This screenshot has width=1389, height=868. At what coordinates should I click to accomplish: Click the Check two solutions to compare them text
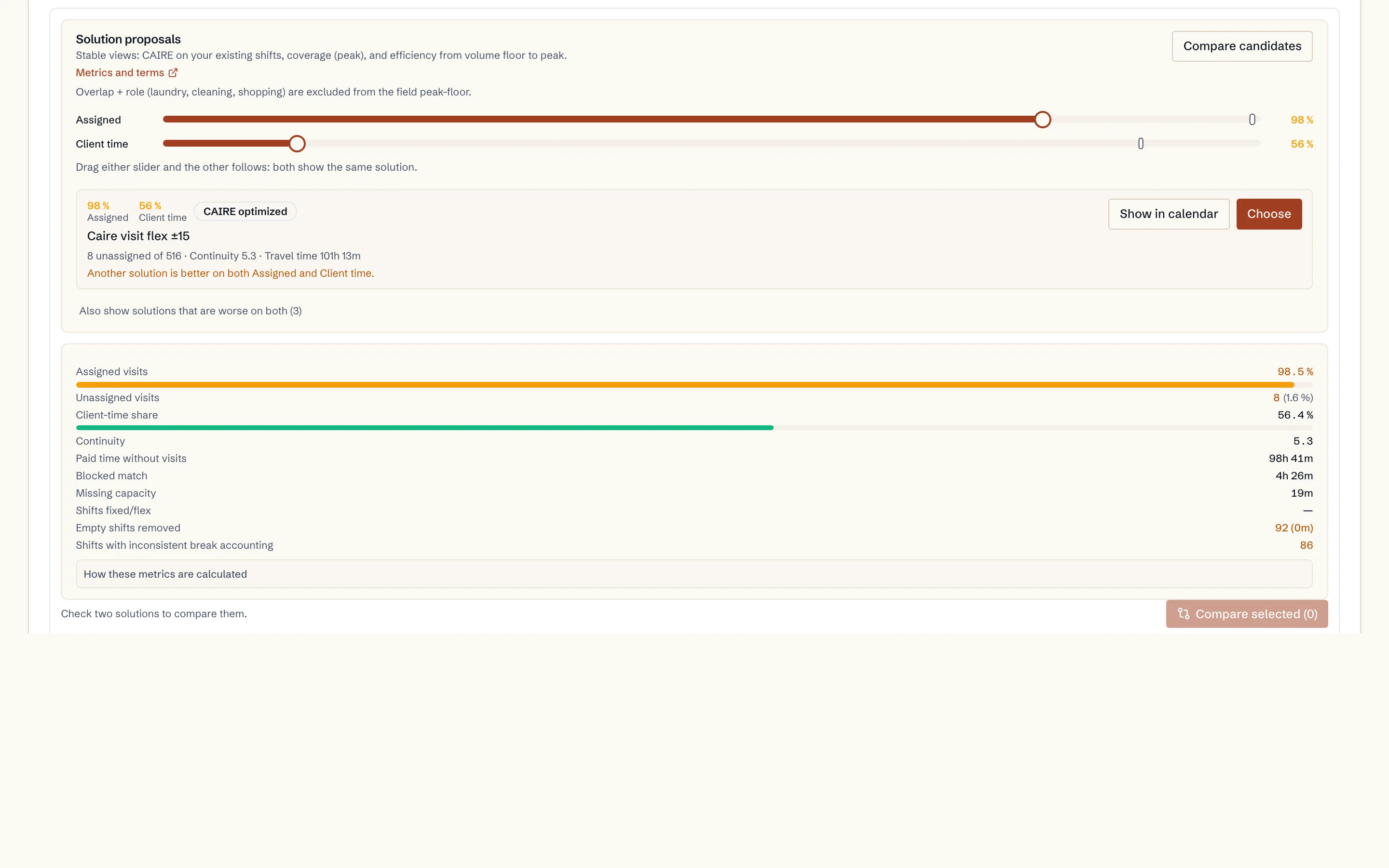[154, 614]
